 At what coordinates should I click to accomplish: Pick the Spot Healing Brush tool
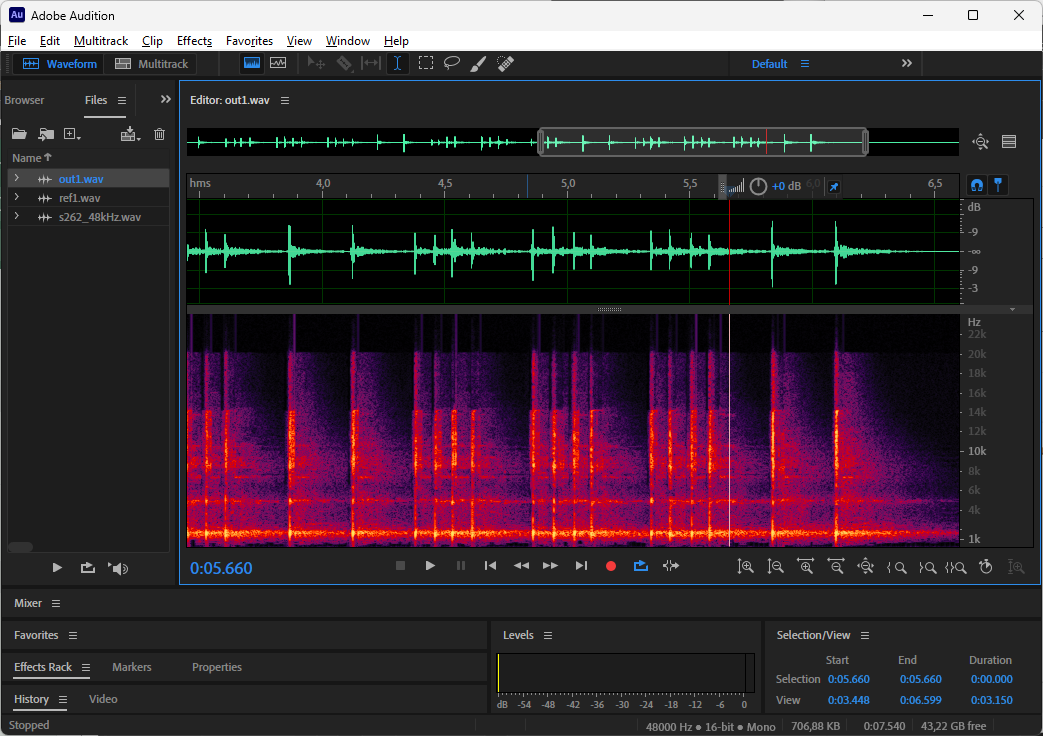506,63
